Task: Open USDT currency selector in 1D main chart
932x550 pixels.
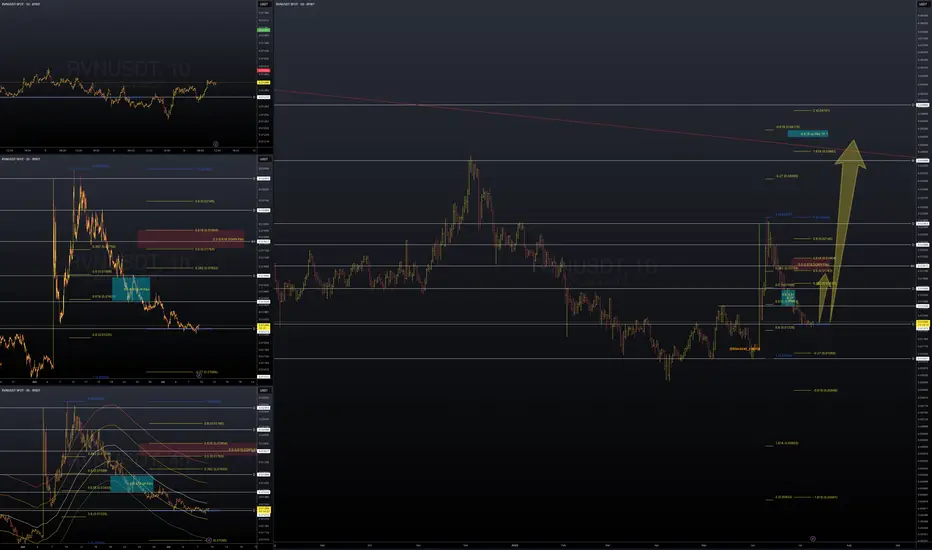Action: (922, 4)
